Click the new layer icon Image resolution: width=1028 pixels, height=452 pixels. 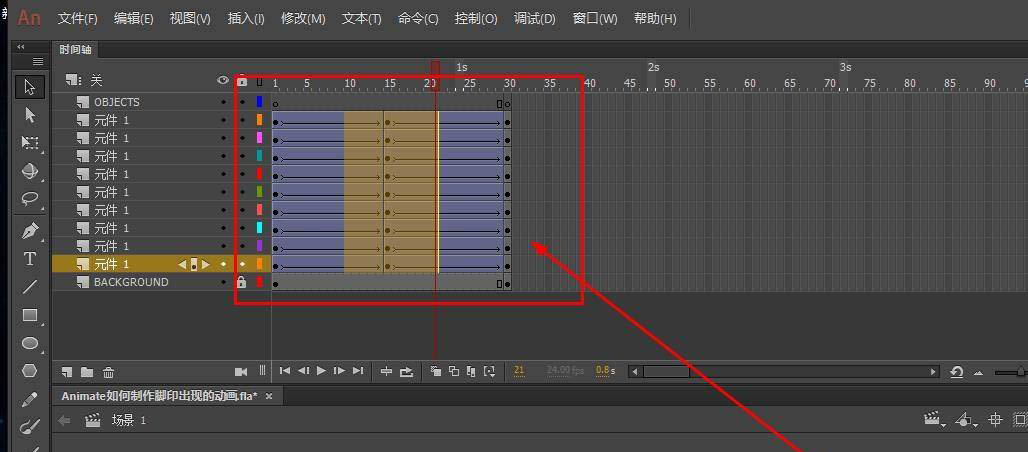(x=69, y=371)
